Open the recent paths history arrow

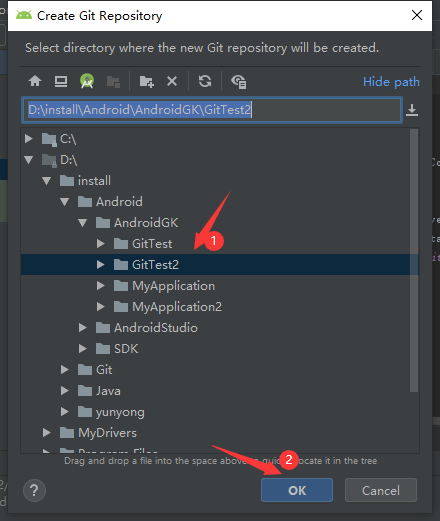[412, 110]
